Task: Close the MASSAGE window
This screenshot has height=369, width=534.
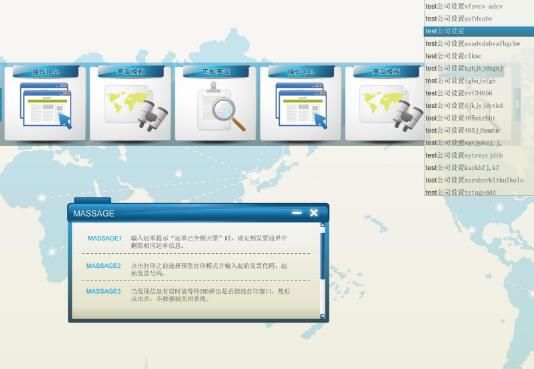Action: [x=314, y=213]
